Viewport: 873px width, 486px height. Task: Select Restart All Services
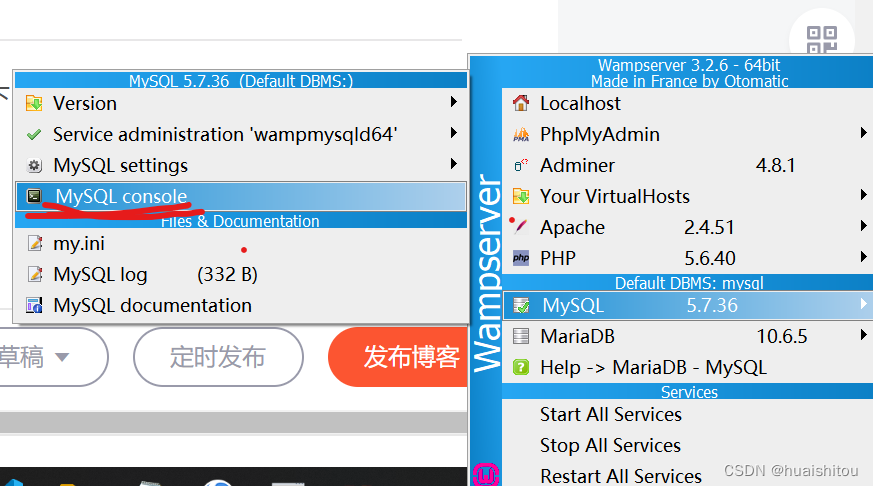[x=688, y=476]
